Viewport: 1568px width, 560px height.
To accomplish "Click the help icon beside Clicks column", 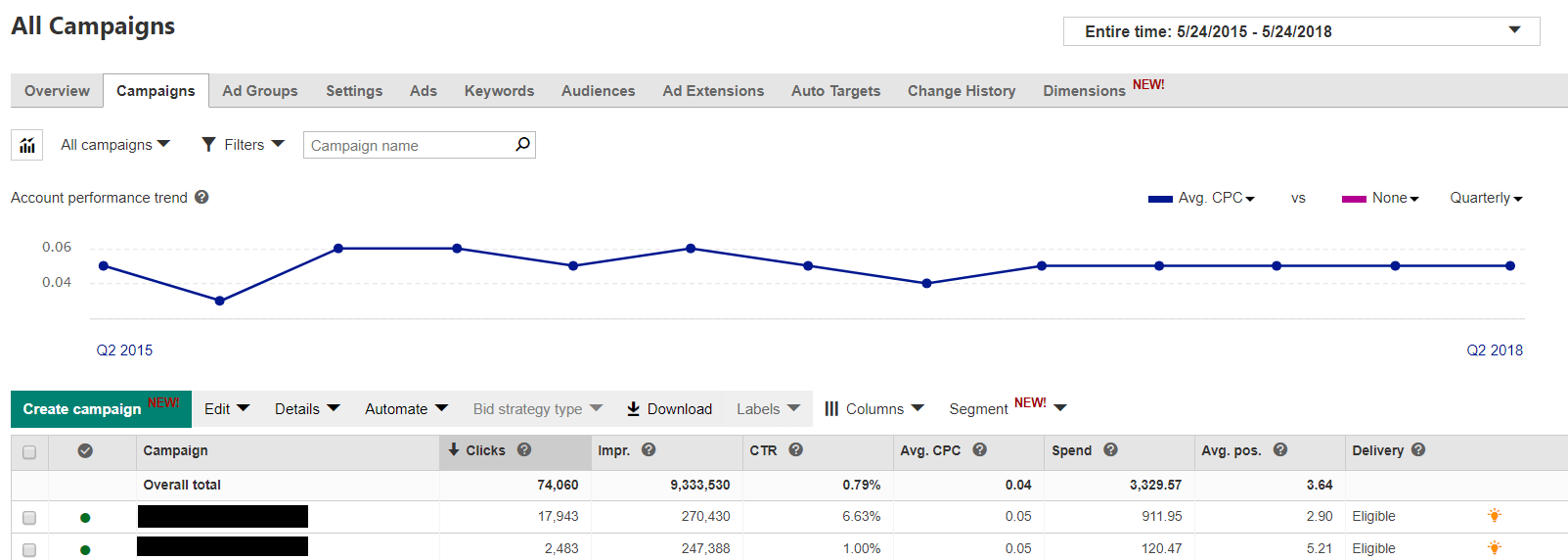I will 524,450.
